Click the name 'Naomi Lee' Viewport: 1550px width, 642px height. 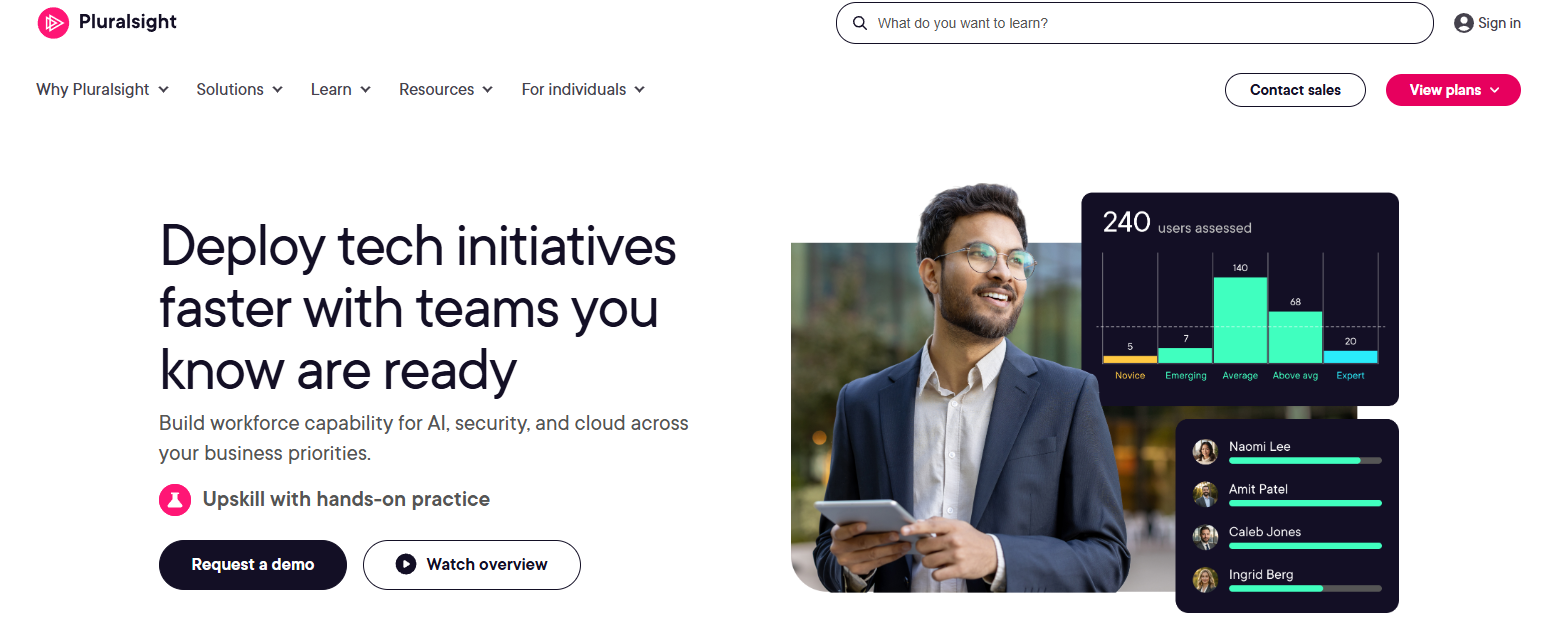pyautogui.click(x=1259, y=447)
